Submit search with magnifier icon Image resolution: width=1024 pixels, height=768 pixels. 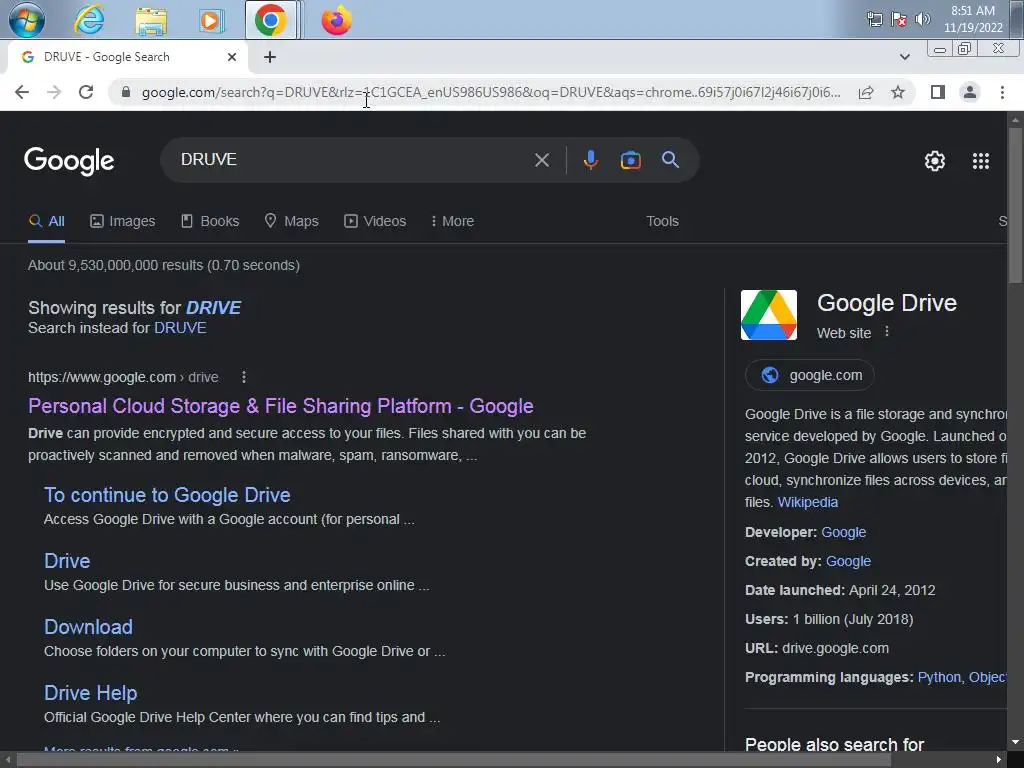tap(670, 159)
